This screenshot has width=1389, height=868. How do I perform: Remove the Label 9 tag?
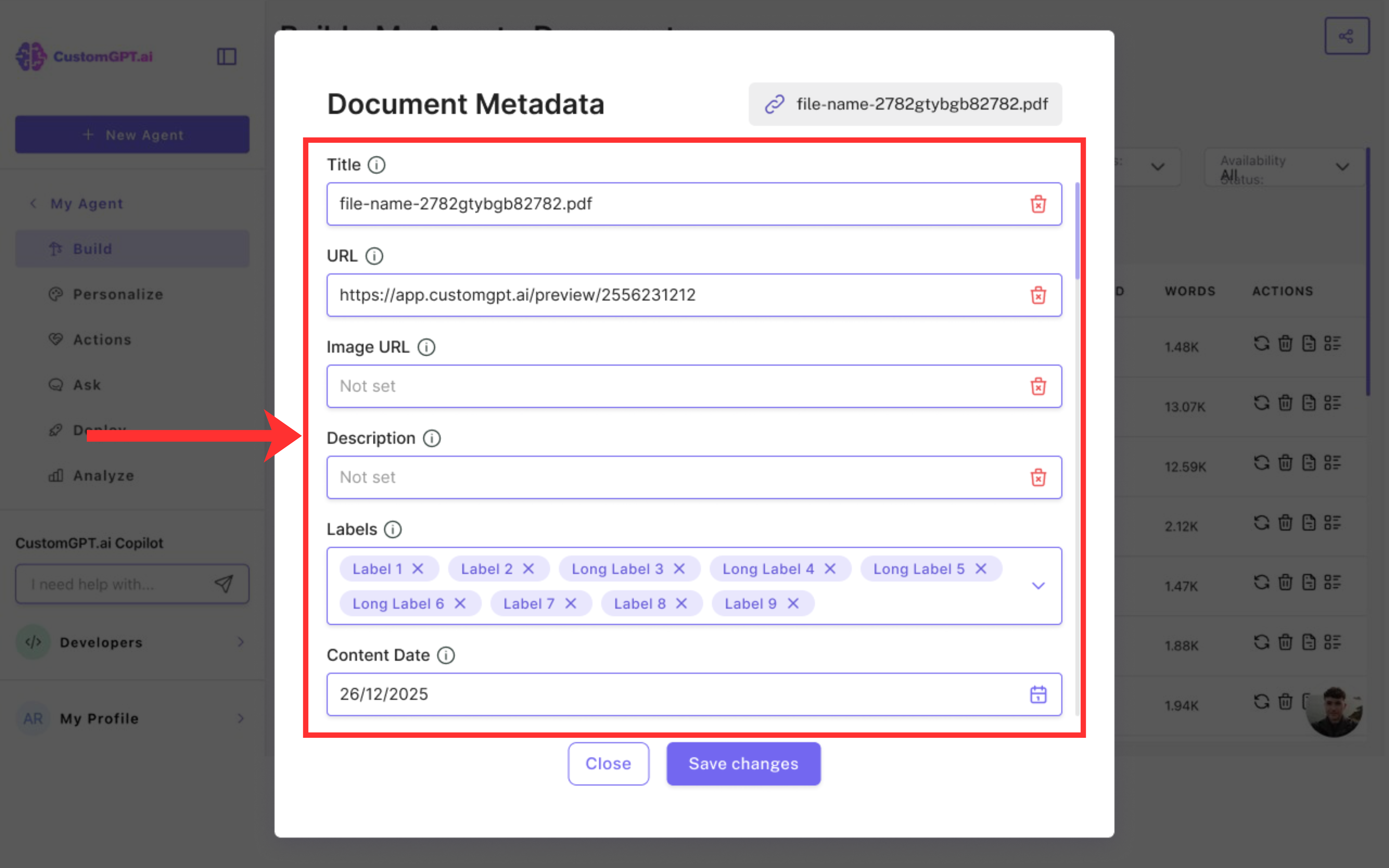[x=793, y=603]
